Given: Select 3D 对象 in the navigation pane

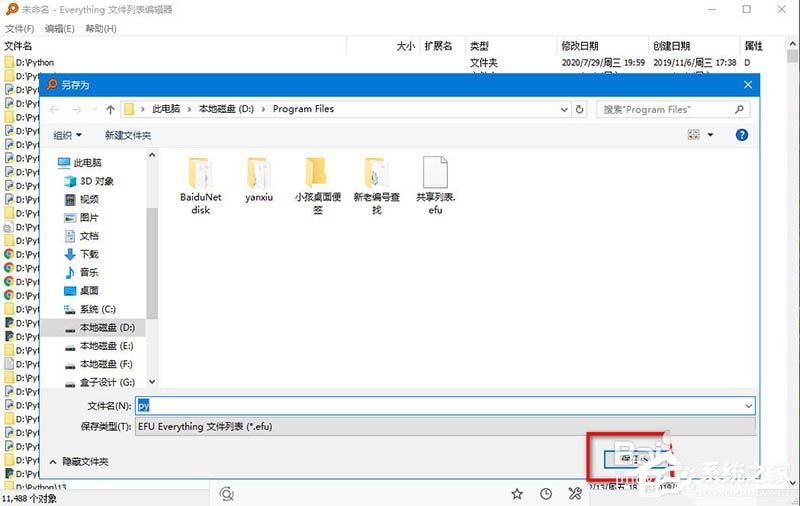Looking at the screenshot, I should 89,181.
